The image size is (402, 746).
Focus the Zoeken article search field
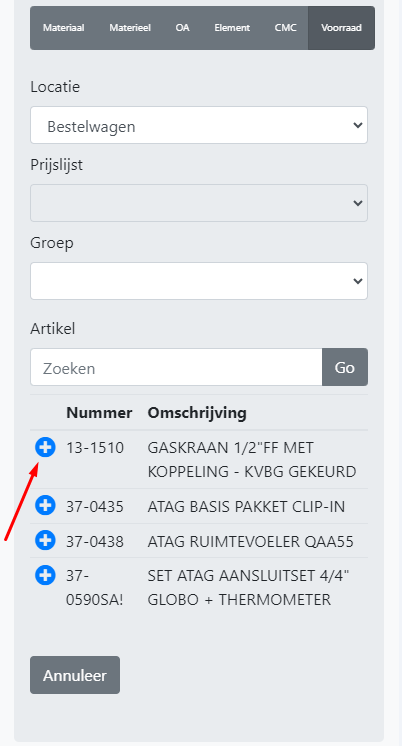(176, 367)
